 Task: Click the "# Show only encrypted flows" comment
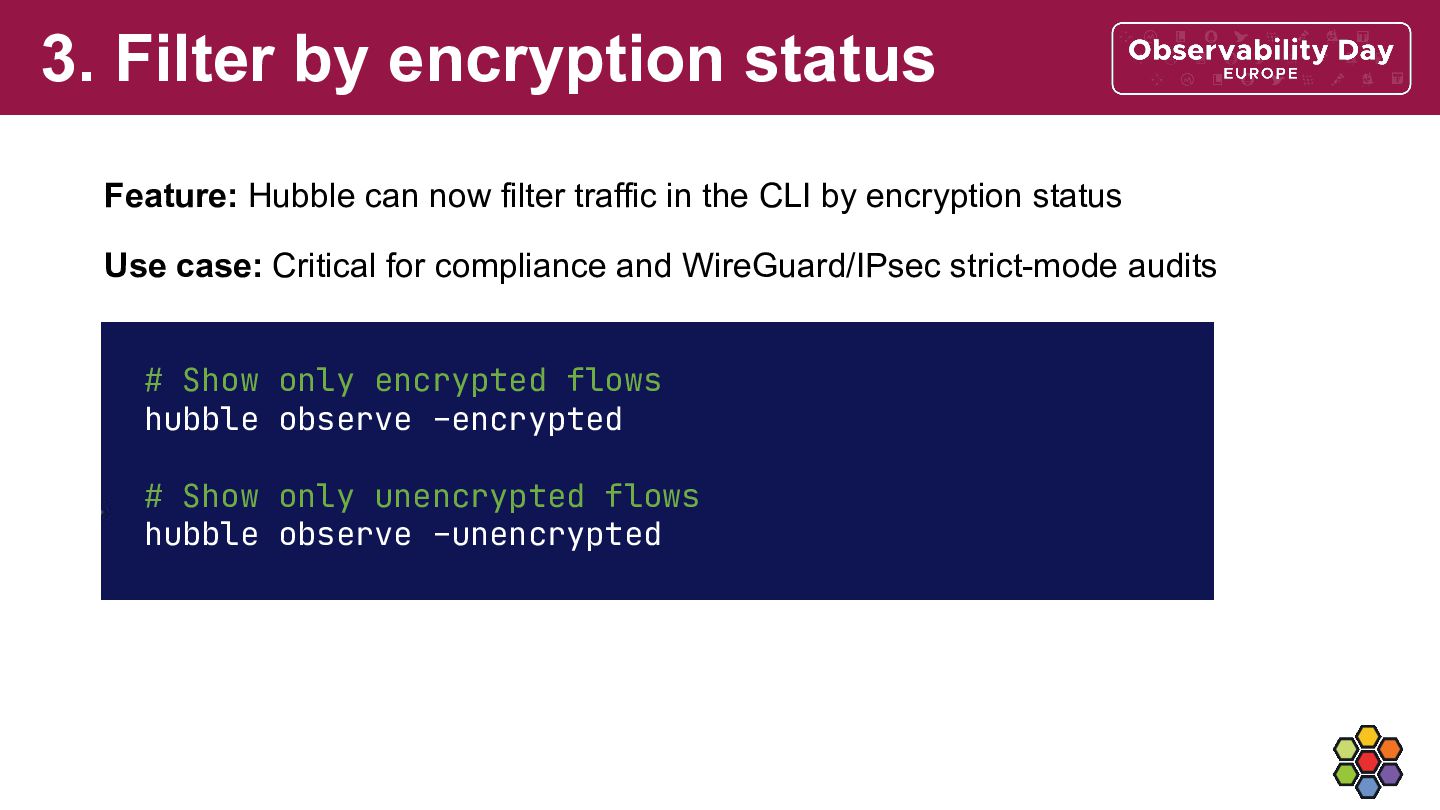point(403,380)
